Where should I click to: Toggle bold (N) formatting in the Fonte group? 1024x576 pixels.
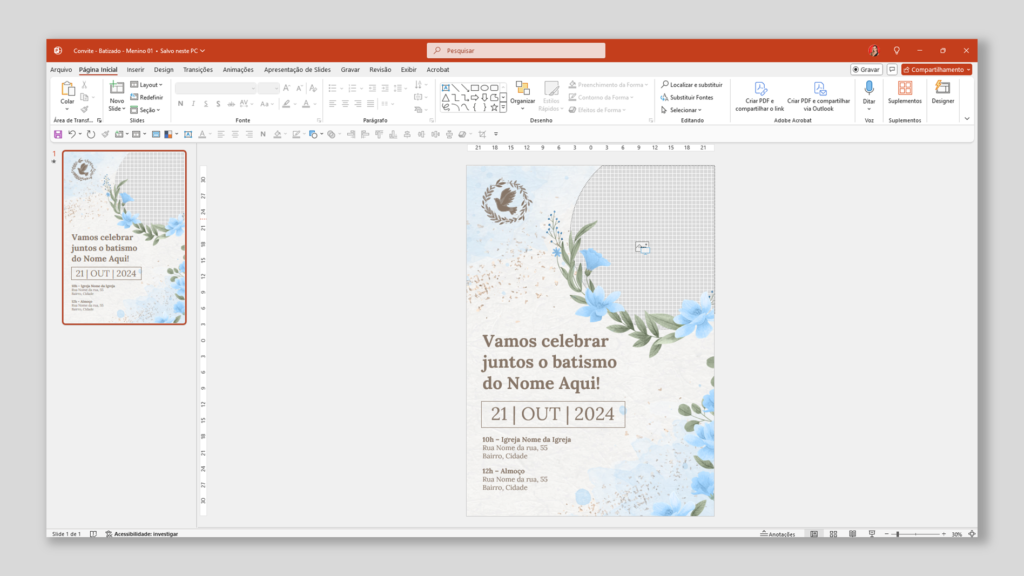(180, 104)
